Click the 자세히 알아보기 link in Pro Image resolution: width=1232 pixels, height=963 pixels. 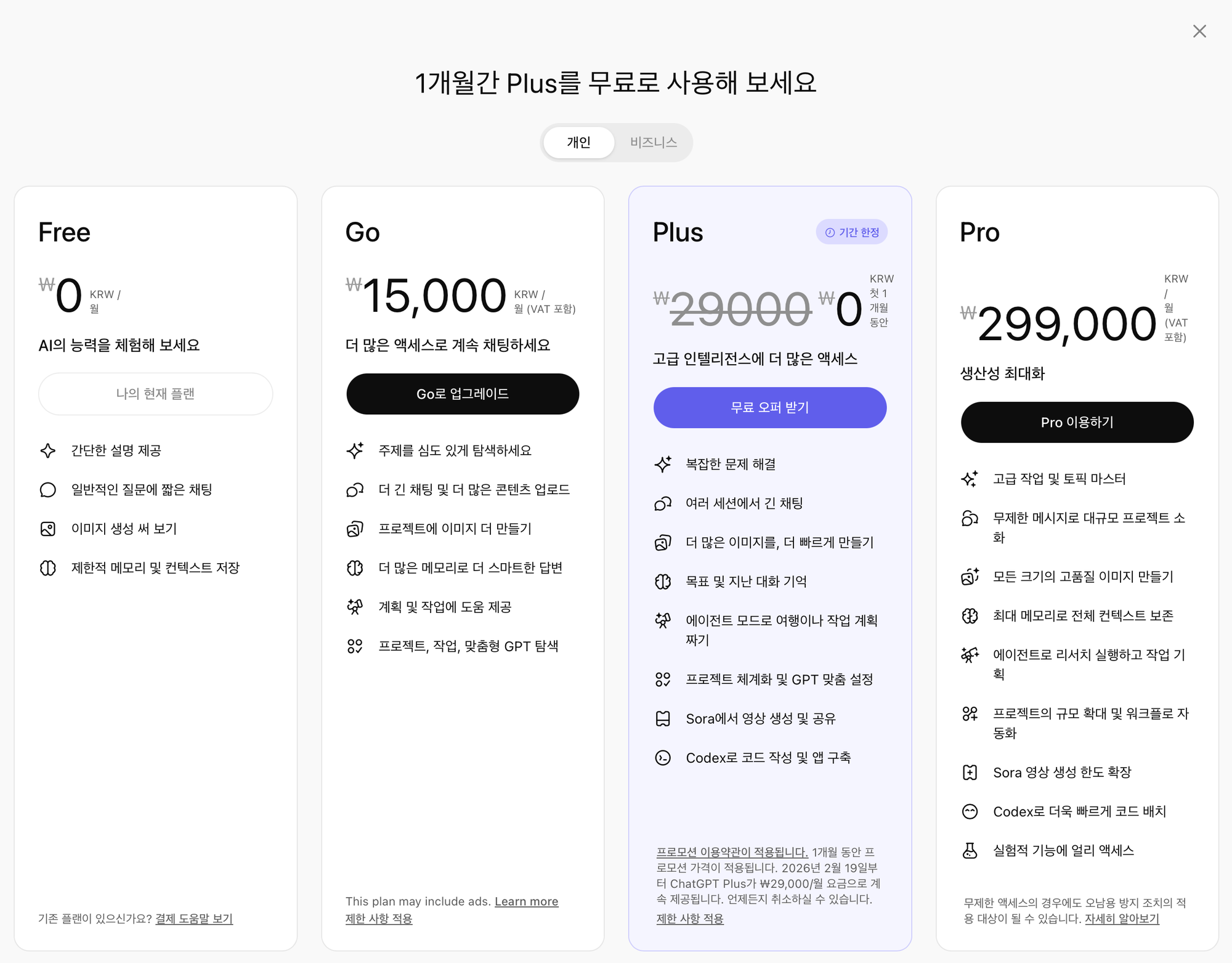click(x=1122, y=919)
